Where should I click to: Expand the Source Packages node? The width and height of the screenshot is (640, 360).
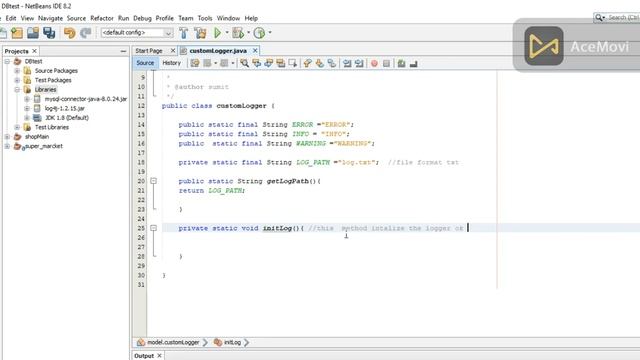click(17, 71)
